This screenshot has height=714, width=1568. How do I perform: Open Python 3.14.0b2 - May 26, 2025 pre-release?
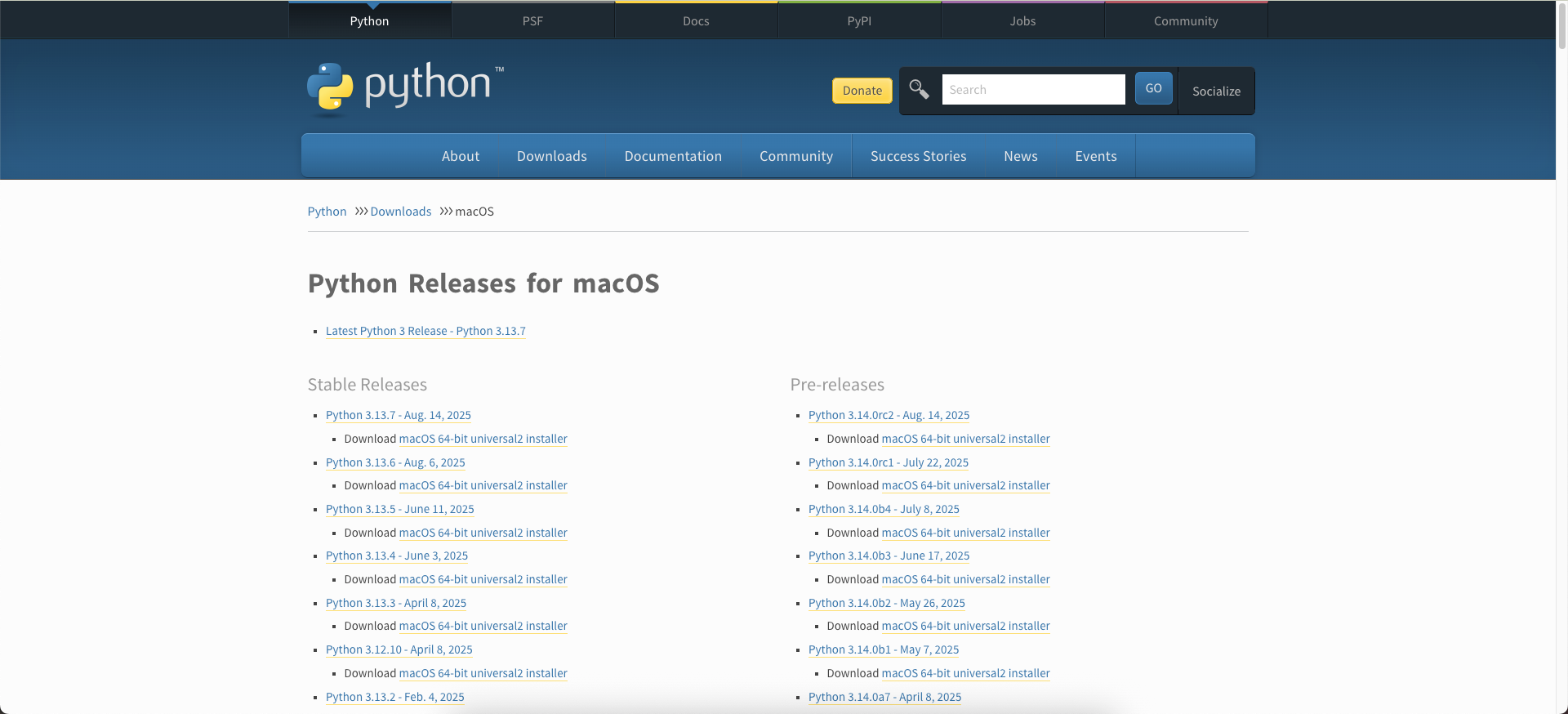click(887, 603)
